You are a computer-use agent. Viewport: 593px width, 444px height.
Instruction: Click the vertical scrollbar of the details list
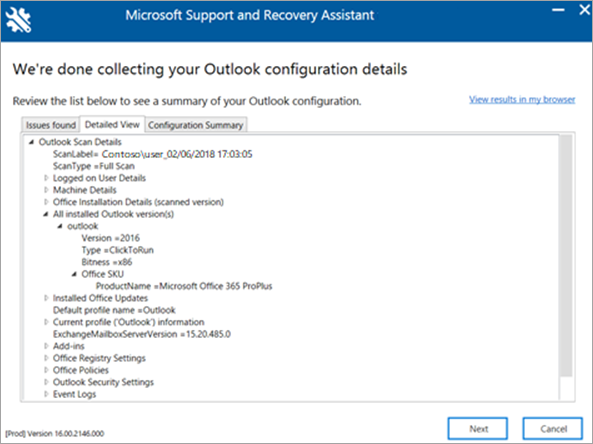(566, 267)
